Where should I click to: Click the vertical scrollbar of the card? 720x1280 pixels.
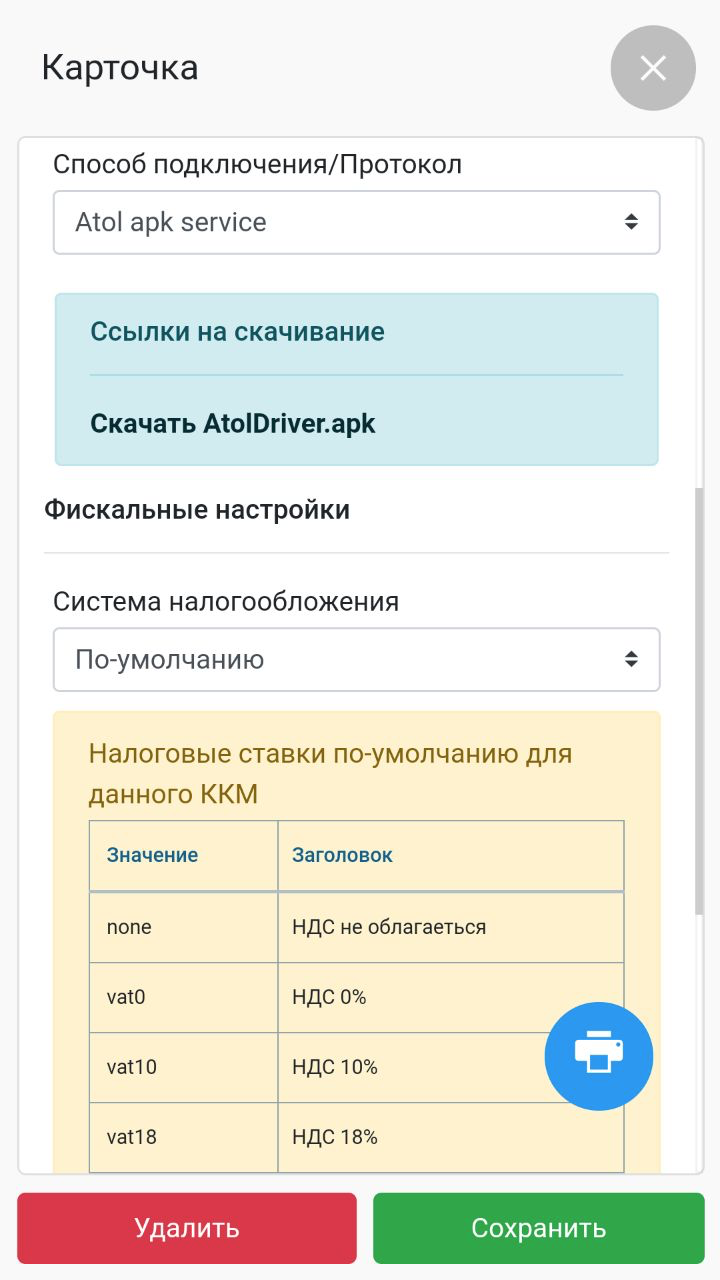tap(698, 700)
